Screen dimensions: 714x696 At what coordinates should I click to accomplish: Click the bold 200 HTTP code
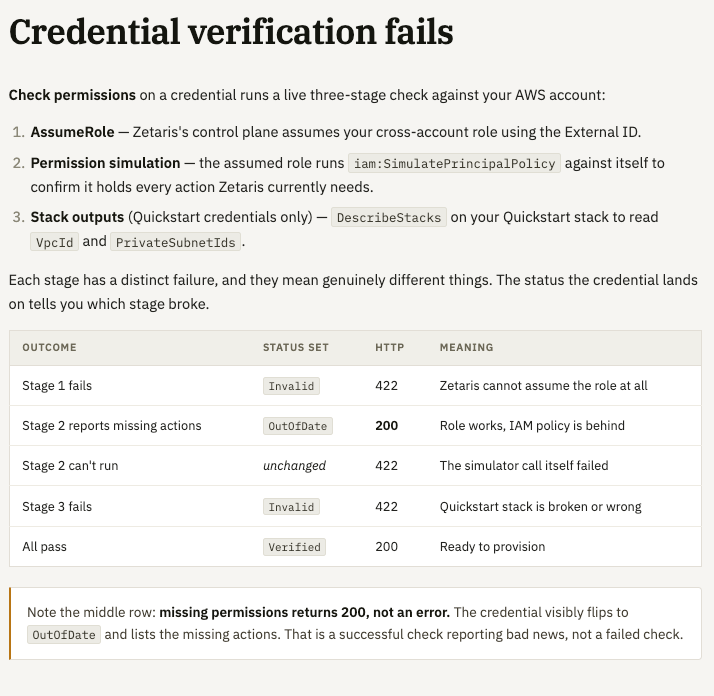[387, 425]
